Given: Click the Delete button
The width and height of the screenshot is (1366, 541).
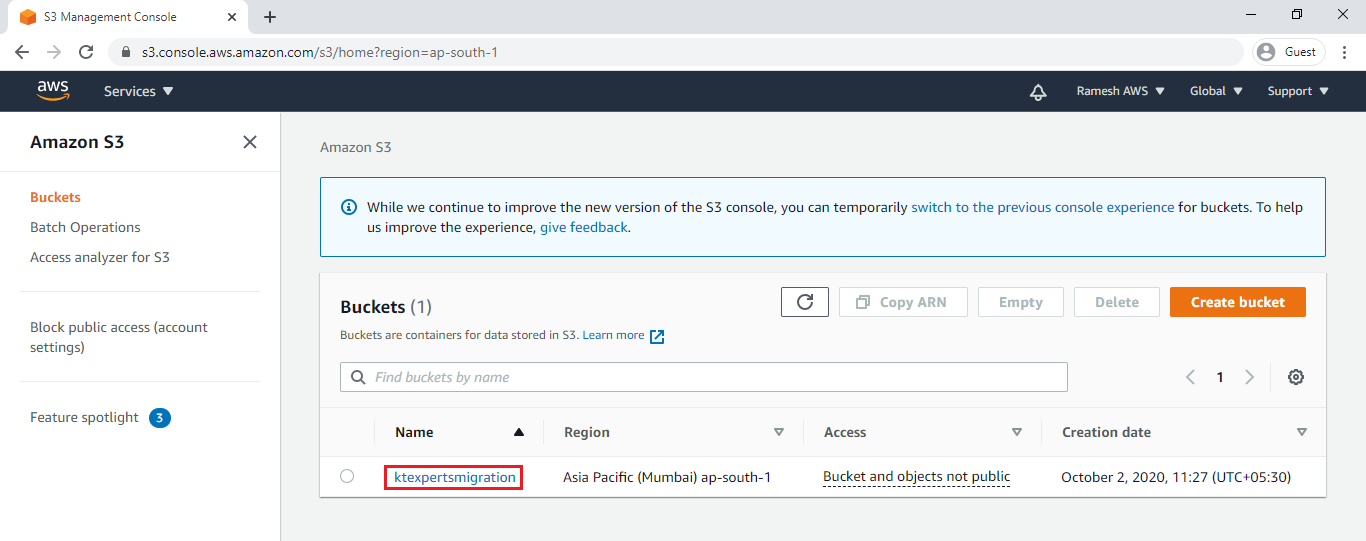Looking at the screenshot, I should click(1117, 302).
